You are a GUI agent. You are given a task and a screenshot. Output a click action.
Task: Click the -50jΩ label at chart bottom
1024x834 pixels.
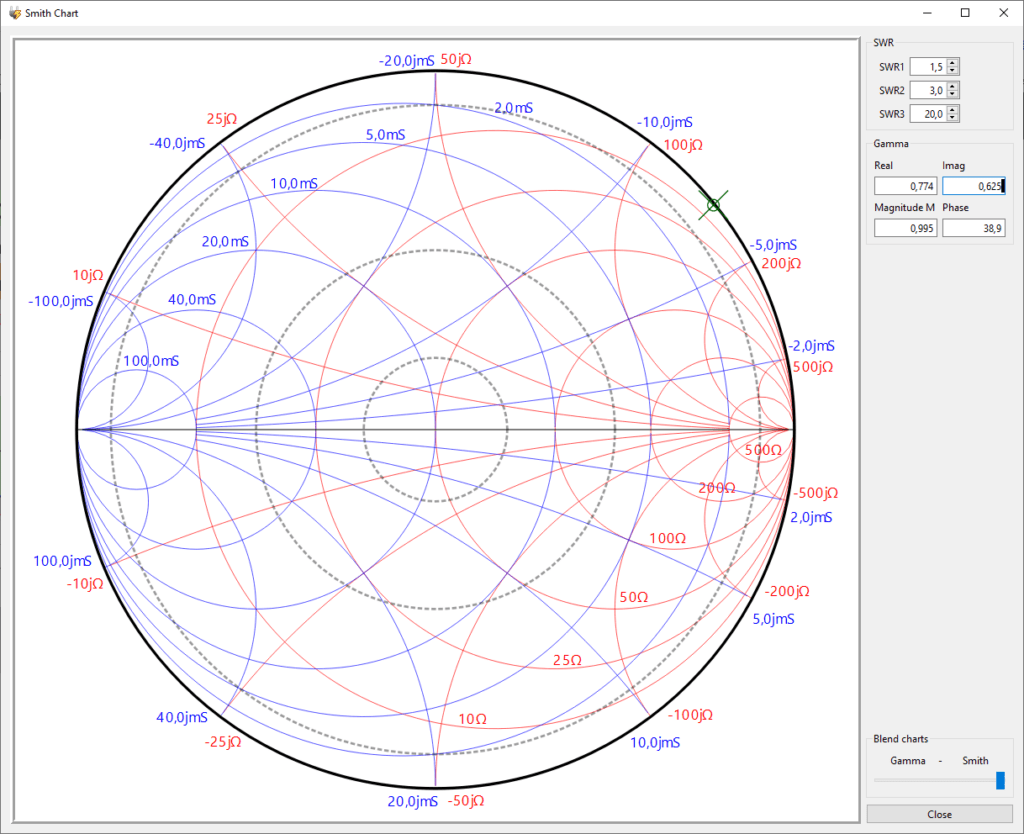point(466,801)
